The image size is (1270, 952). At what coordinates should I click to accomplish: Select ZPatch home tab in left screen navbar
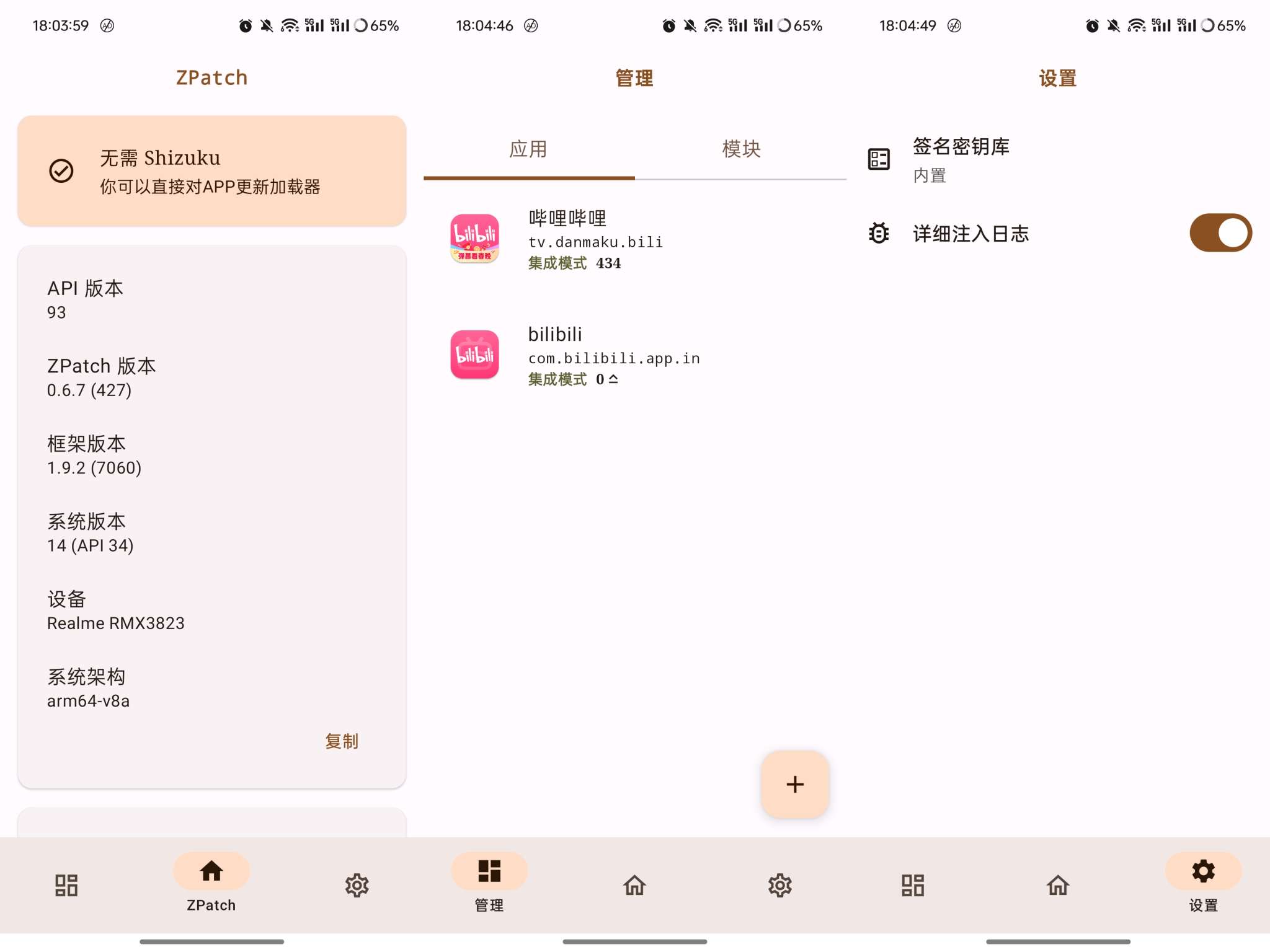pyautogui.click(x=211, y=884)
